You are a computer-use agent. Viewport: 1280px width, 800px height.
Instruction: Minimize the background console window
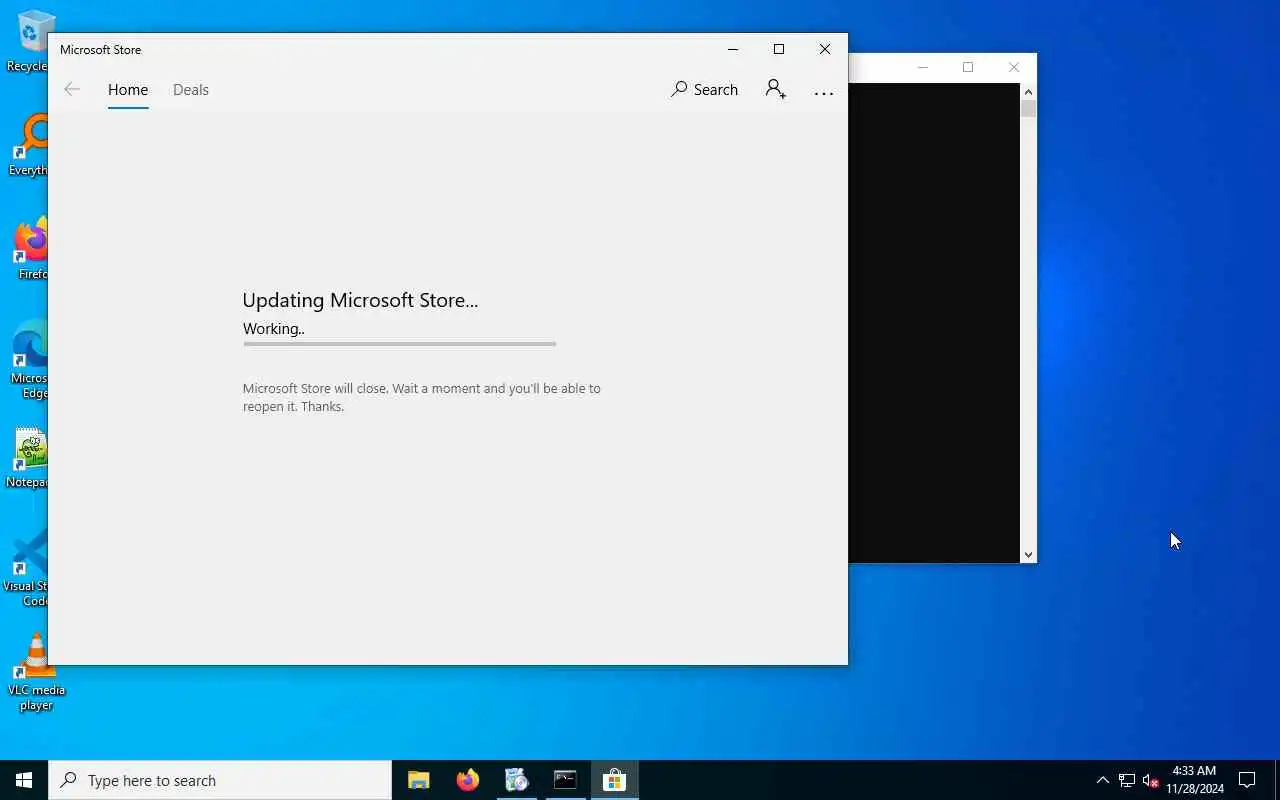pyautogui.click(x=922, y=67)
